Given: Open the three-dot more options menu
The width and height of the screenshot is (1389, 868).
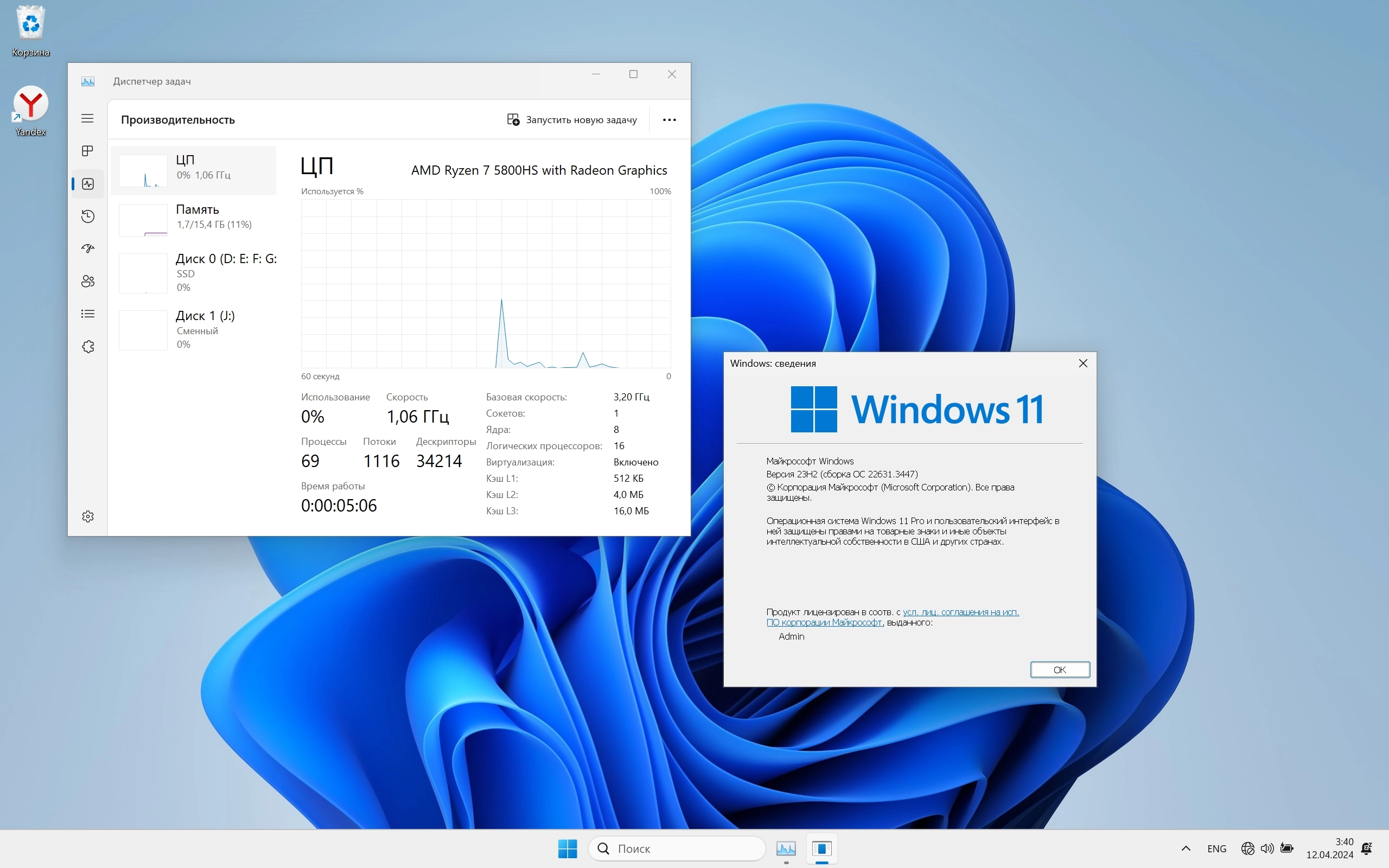Looking at the screenshot, I should (x=669, y=120).
